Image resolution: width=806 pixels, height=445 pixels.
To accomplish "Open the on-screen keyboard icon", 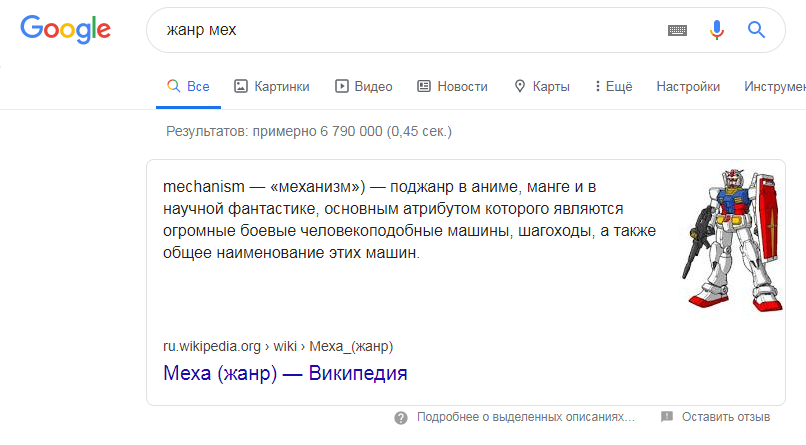I will (x=678, y=31).
